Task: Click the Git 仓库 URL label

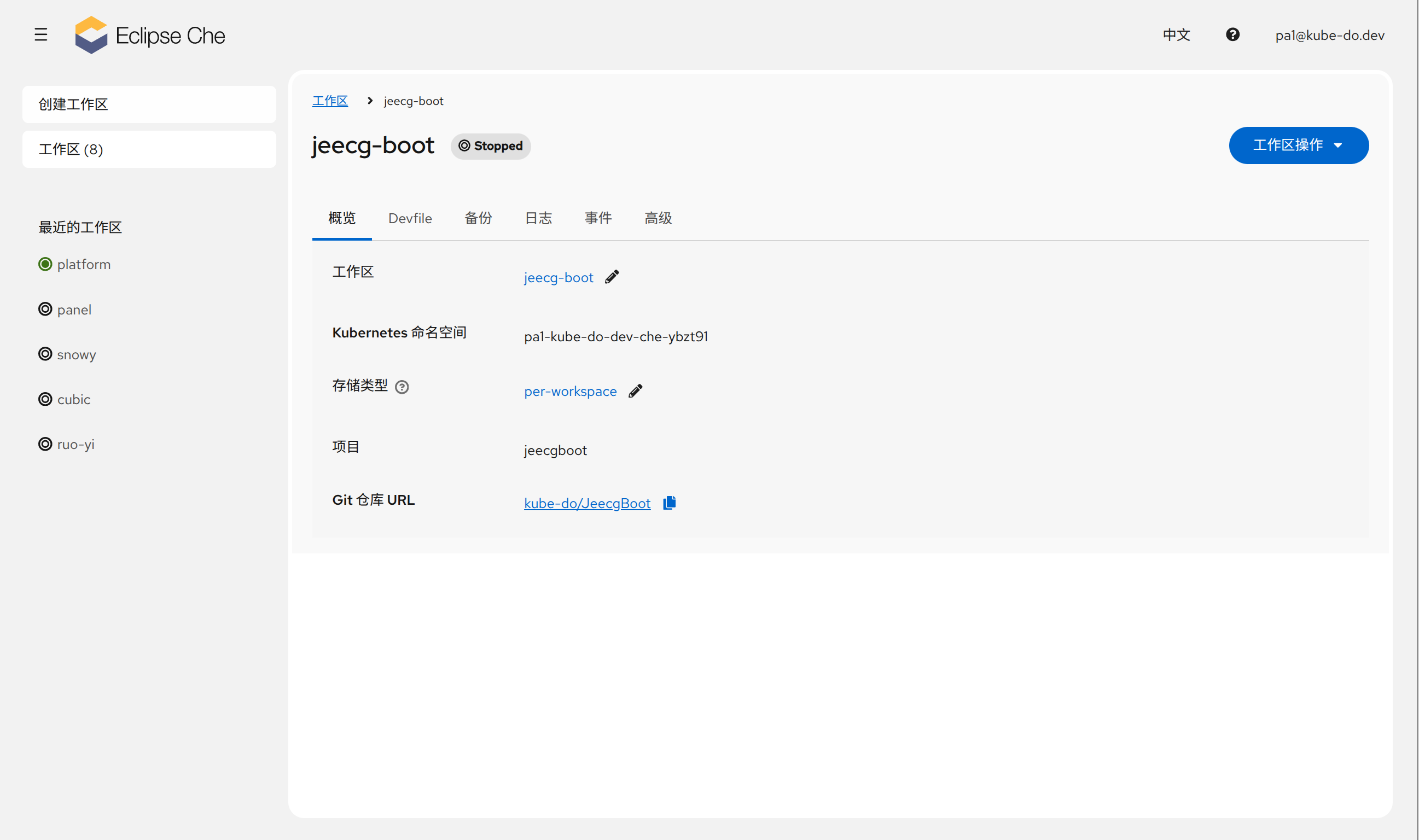Action: [x=374, y=500]
